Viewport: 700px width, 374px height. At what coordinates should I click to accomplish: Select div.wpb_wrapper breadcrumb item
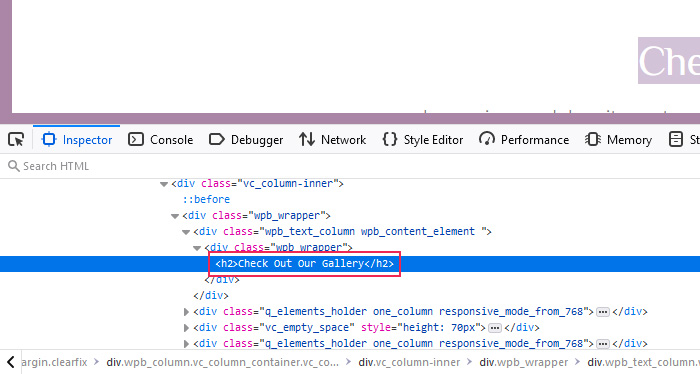point(524,362)
